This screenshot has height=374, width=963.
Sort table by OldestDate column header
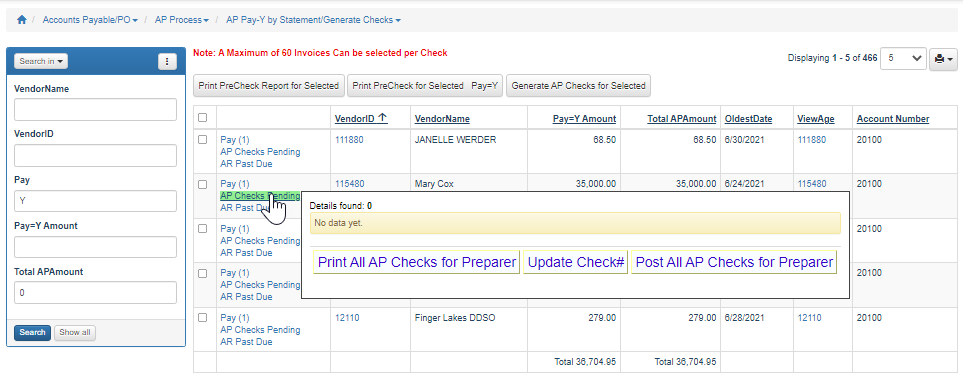click(x=748, y=119)
